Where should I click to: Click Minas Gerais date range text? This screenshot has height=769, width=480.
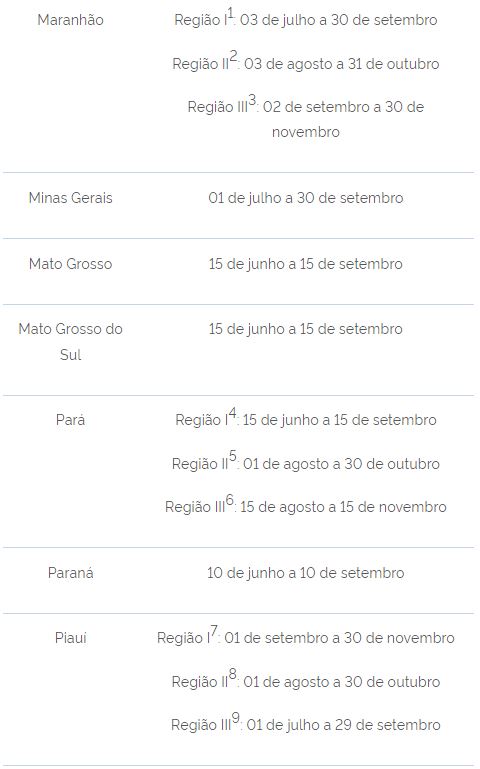(305, 198)
